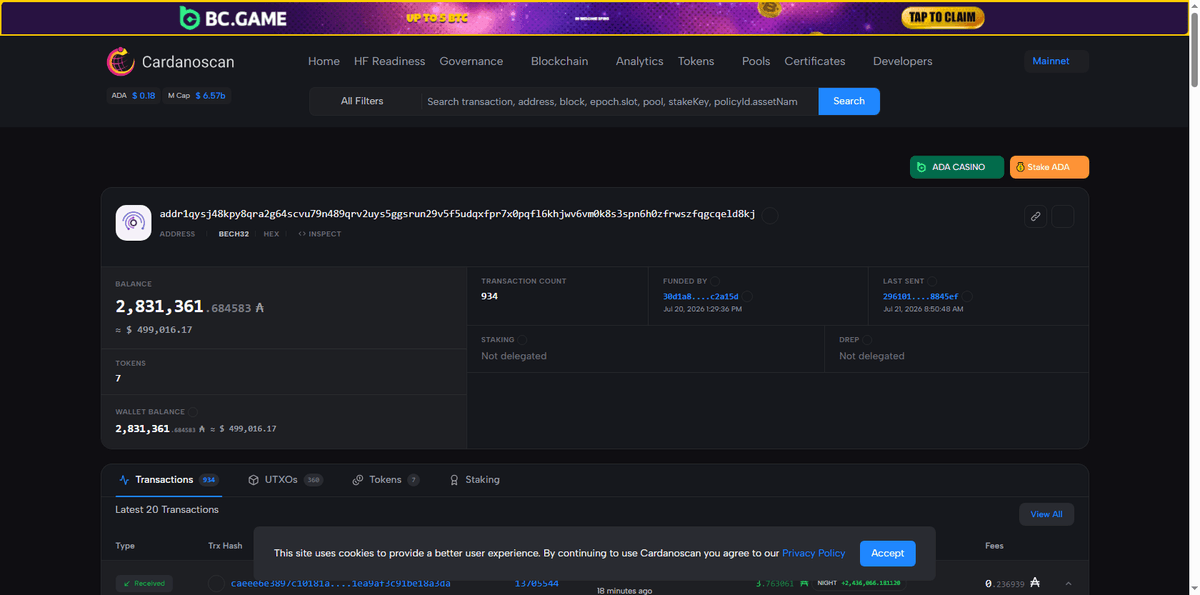Click the circular icon before caeee6e3897 hash
The image size is (1200, 595).
(x=216, y=583)
